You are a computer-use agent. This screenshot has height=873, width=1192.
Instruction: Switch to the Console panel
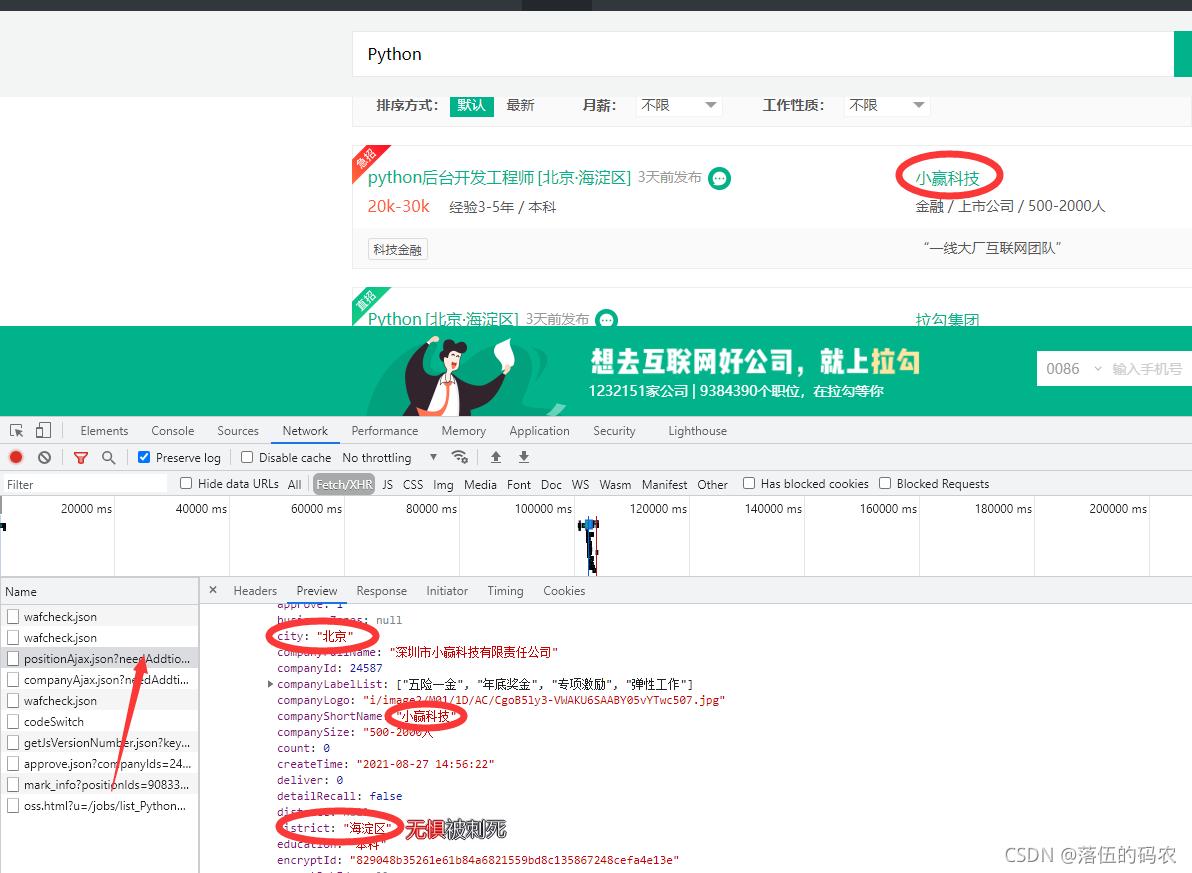point(172,430)
